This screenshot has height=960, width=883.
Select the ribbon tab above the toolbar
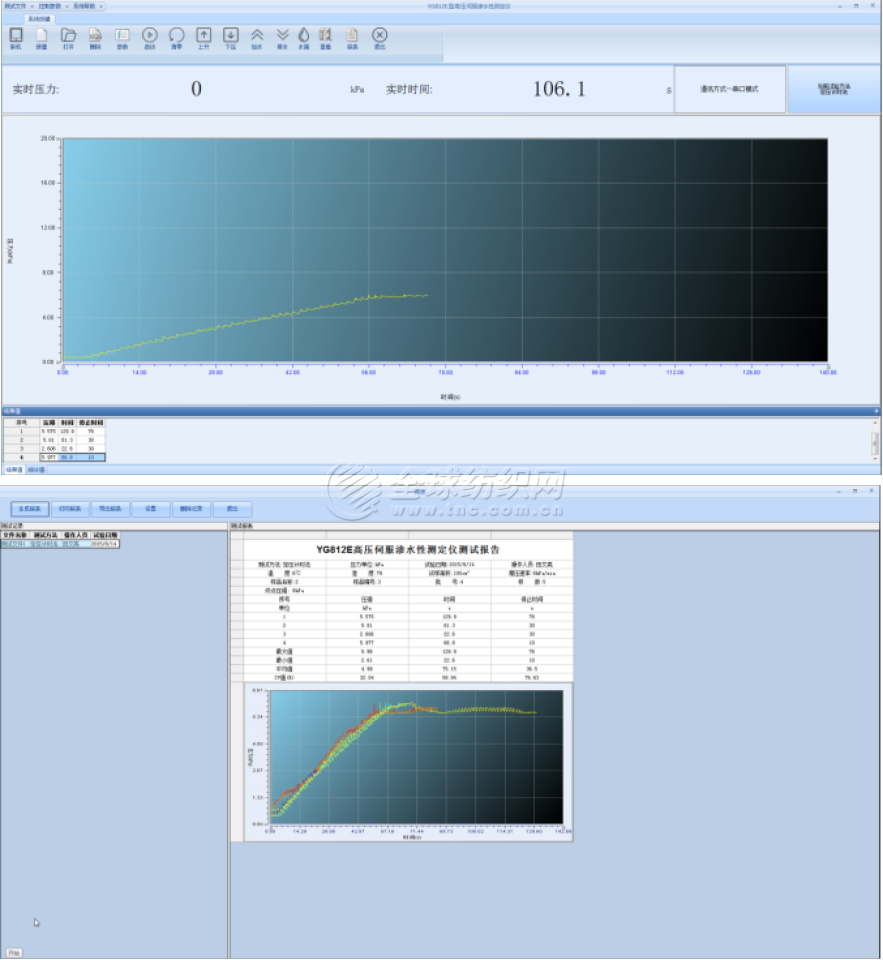pyautogui.click(x=40, y=19)
